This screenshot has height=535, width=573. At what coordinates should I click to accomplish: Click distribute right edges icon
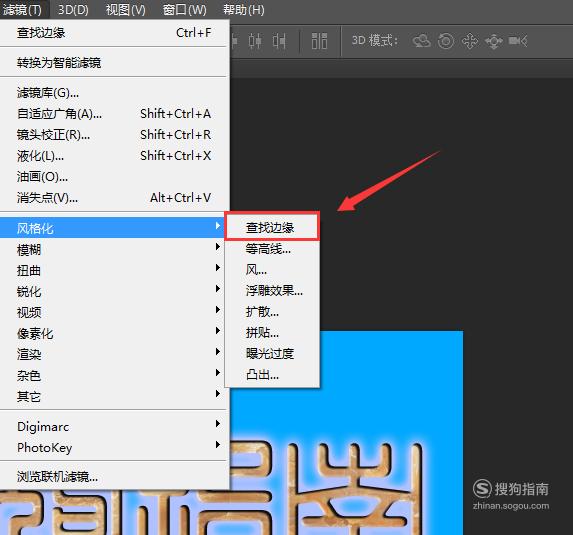point(279,41)
